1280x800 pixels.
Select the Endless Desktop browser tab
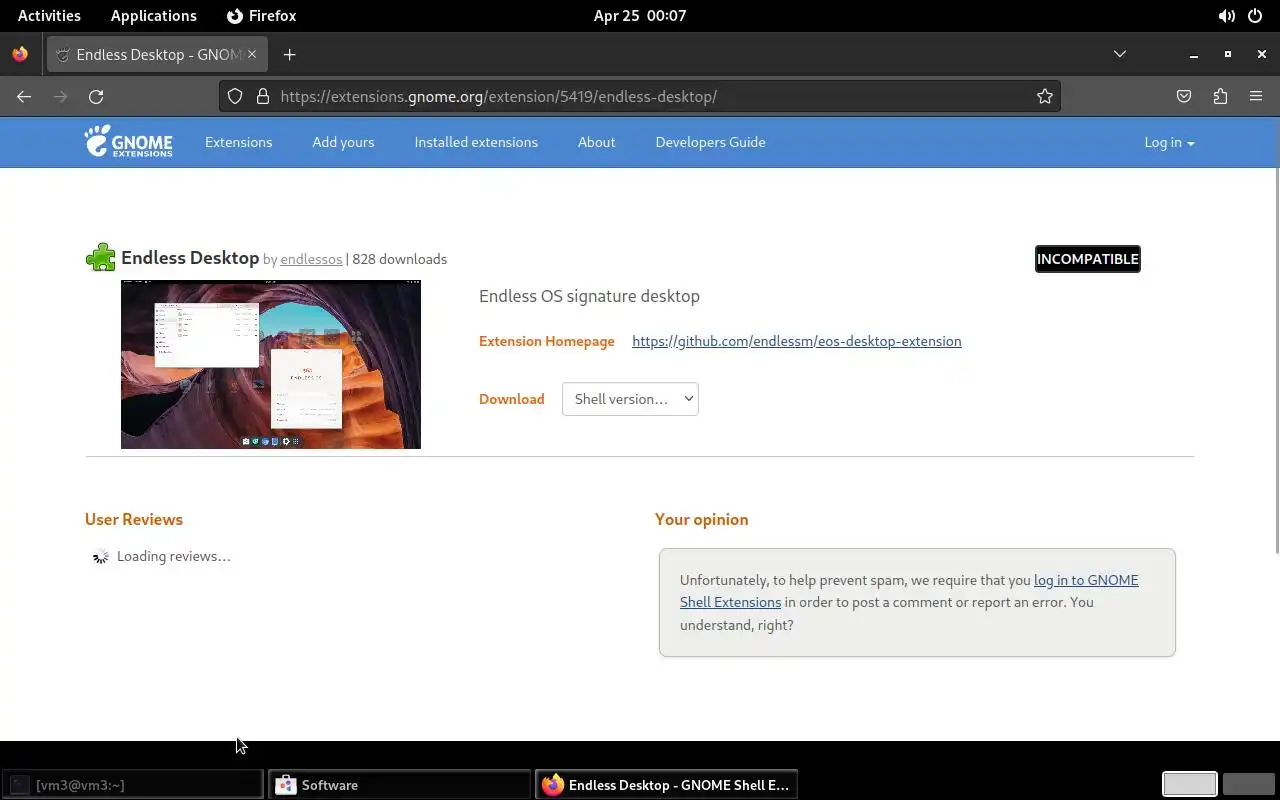(156, 54)
